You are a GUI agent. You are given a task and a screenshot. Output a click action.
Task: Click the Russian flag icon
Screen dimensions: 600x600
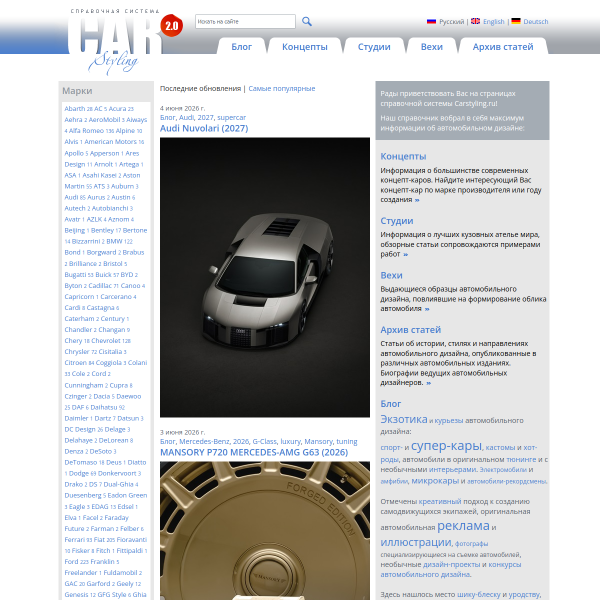click(x=431, y=21)
